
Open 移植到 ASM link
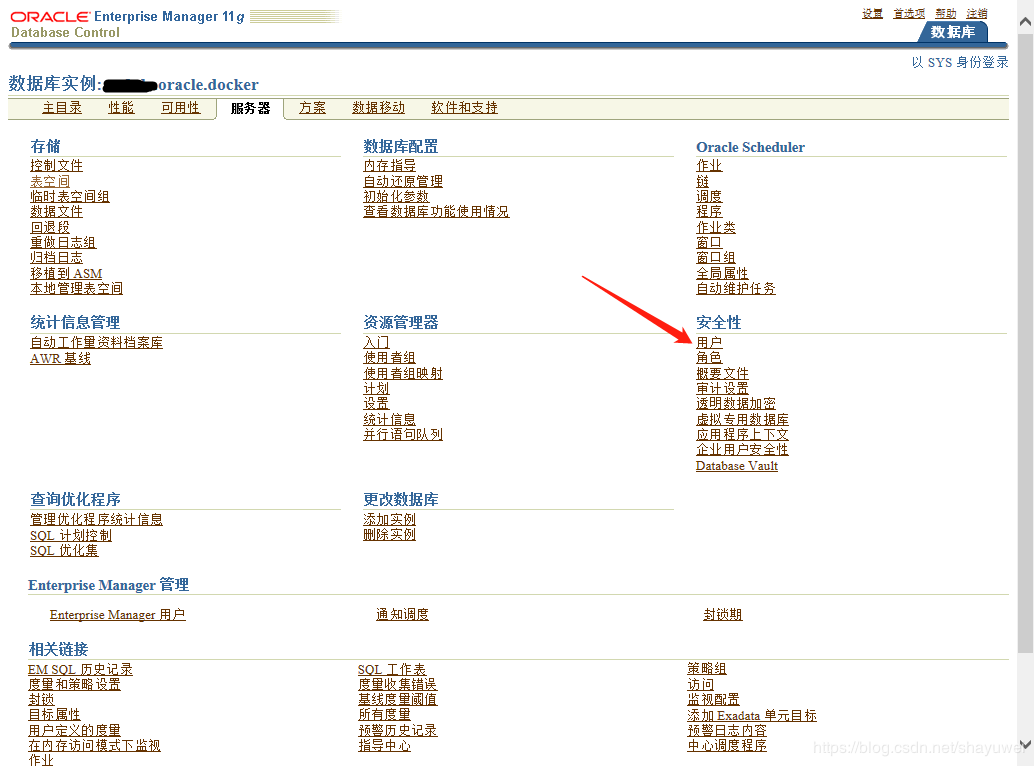pyautogui.click(x=67, y=274)
